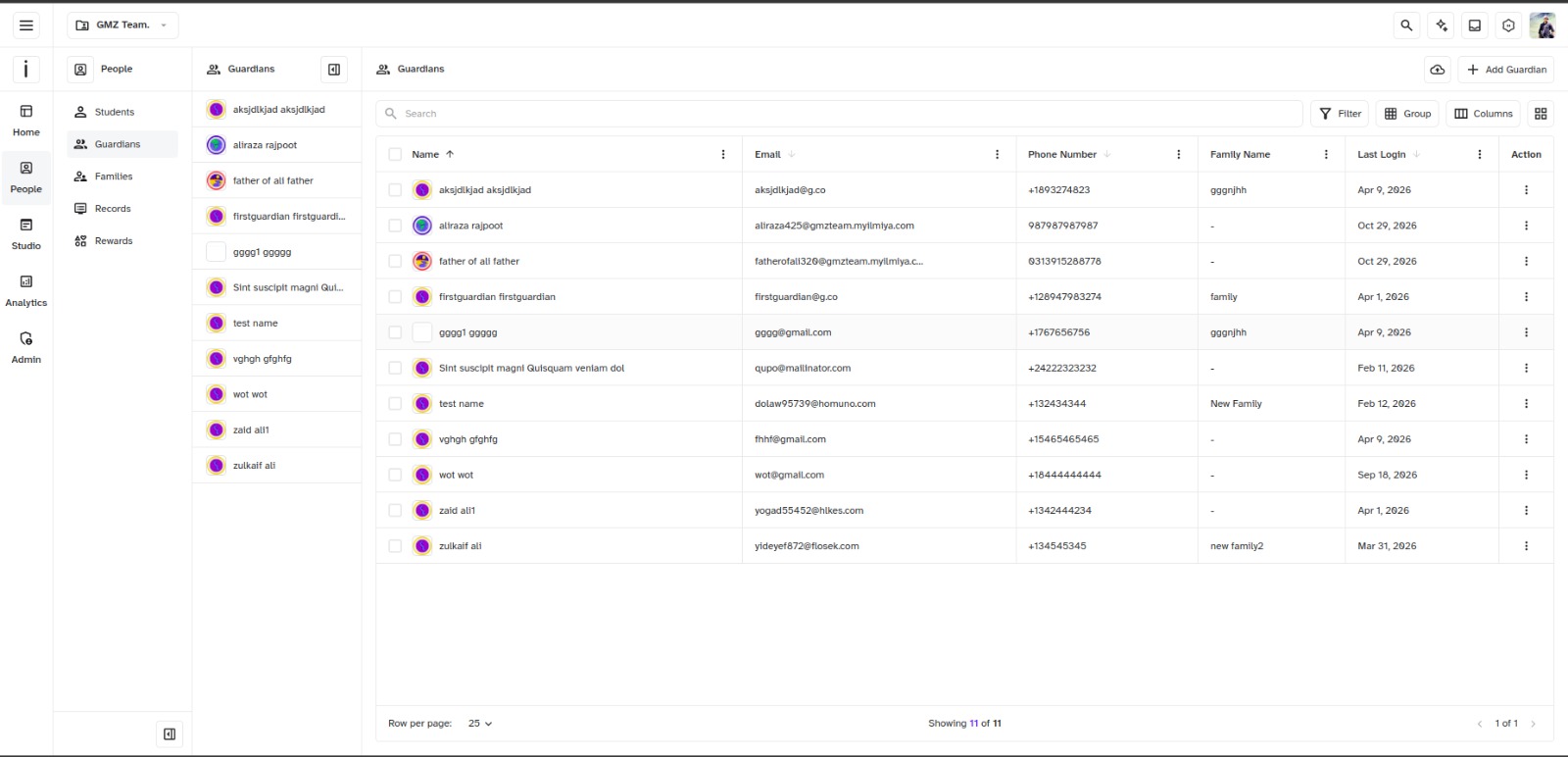
Task: Go to next page arrow
Action: (1534, 724)
